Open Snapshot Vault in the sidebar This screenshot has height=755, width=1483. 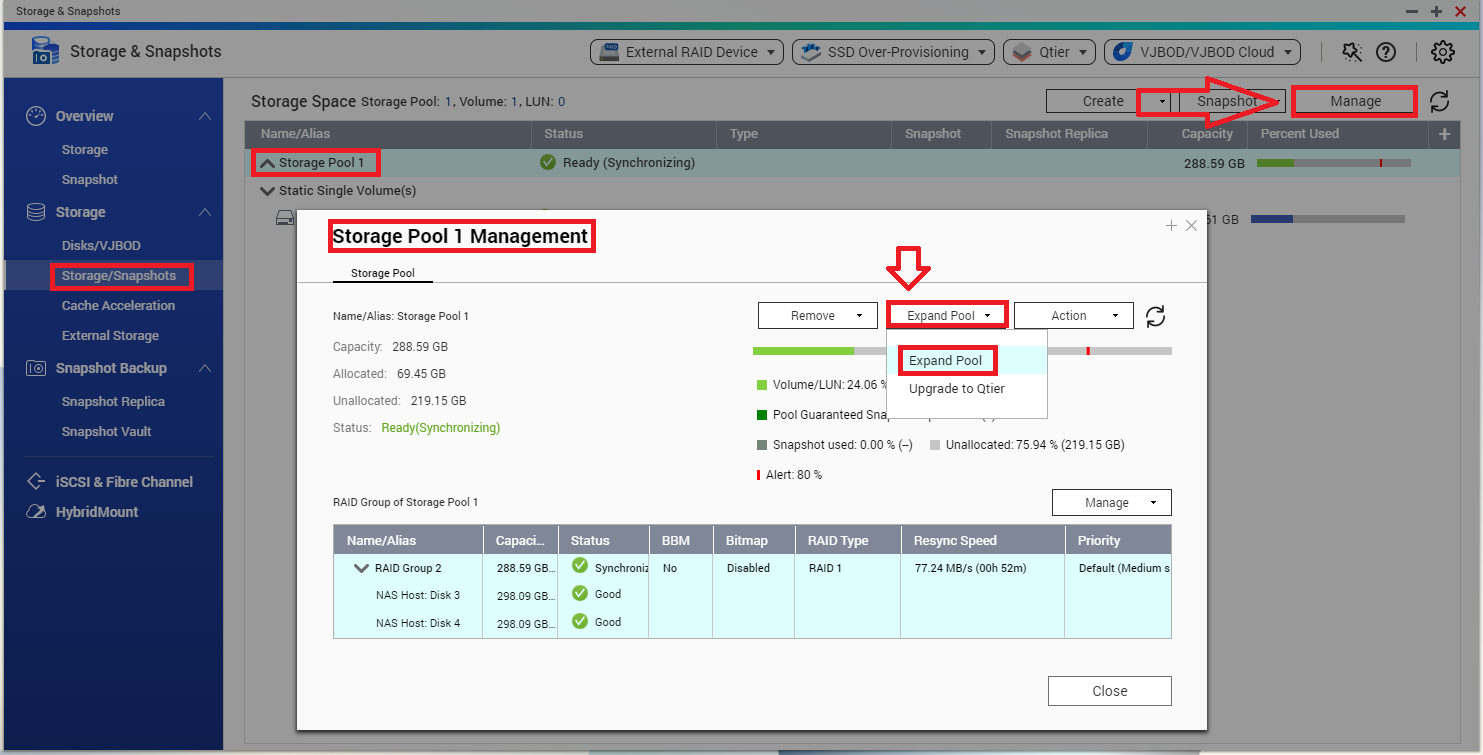coord(107,432)
